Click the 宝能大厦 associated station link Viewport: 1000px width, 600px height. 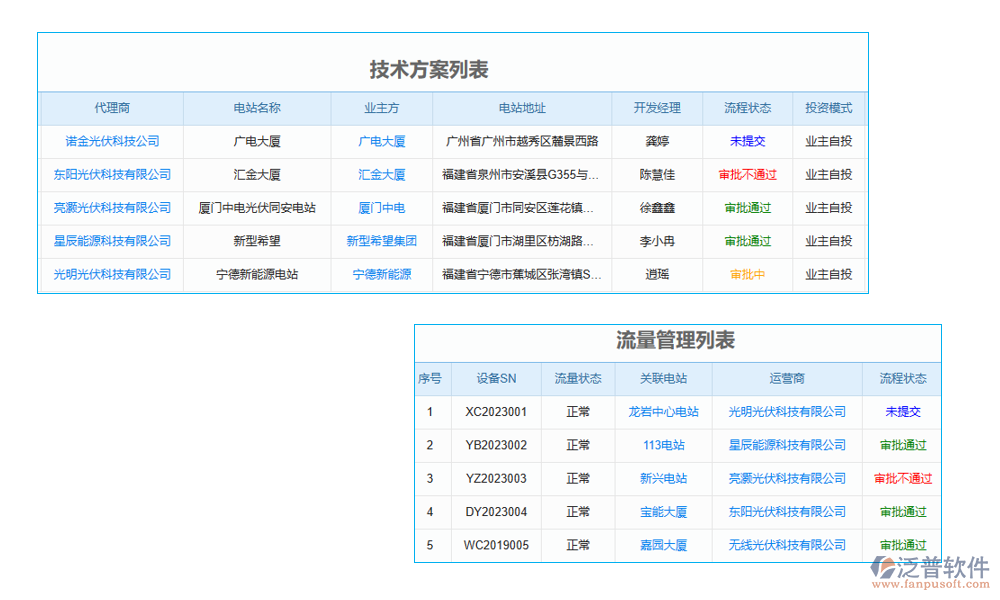[x=663, y=512]
